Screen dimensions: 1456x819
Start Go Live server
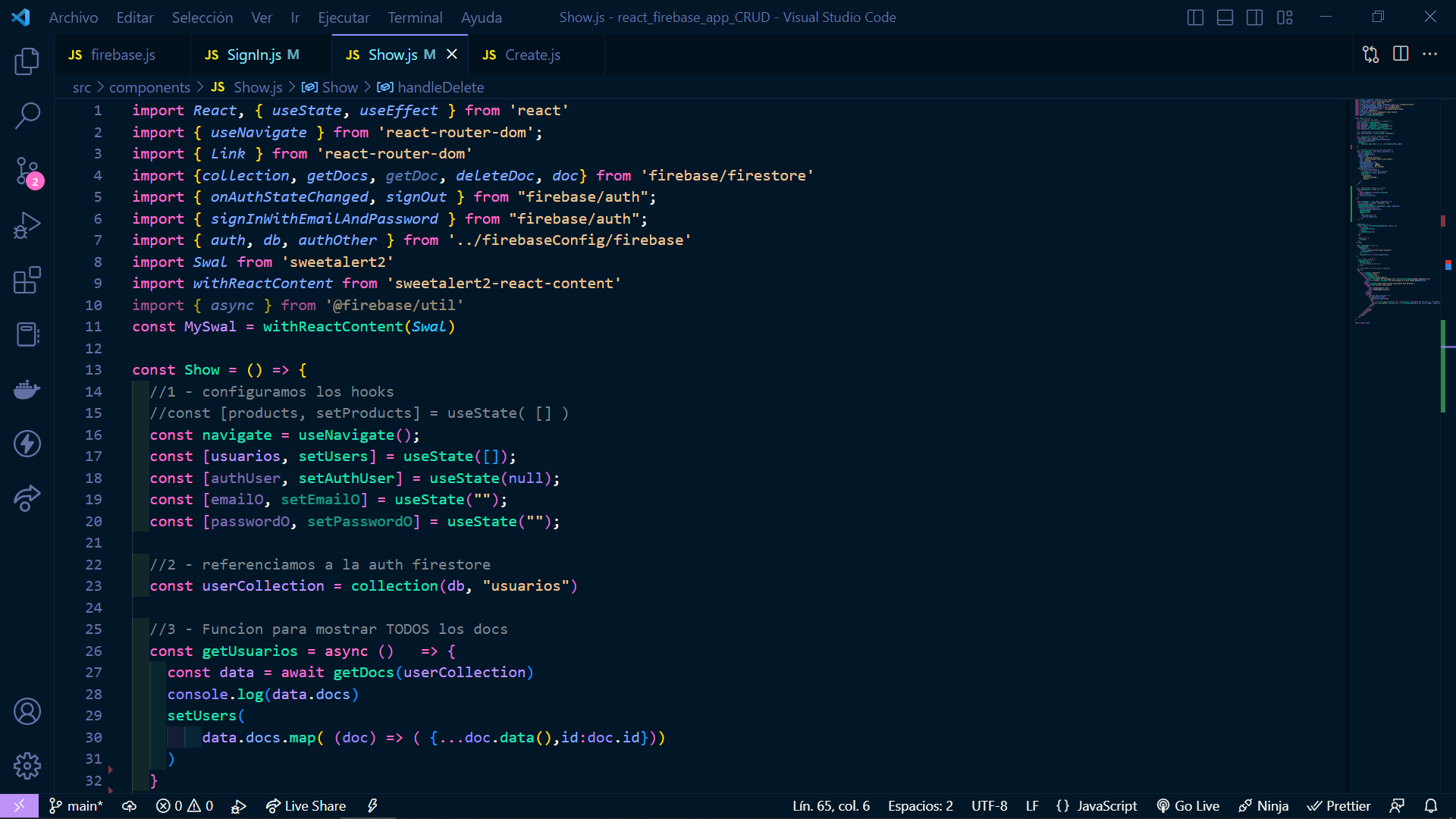coord(1188,806)
